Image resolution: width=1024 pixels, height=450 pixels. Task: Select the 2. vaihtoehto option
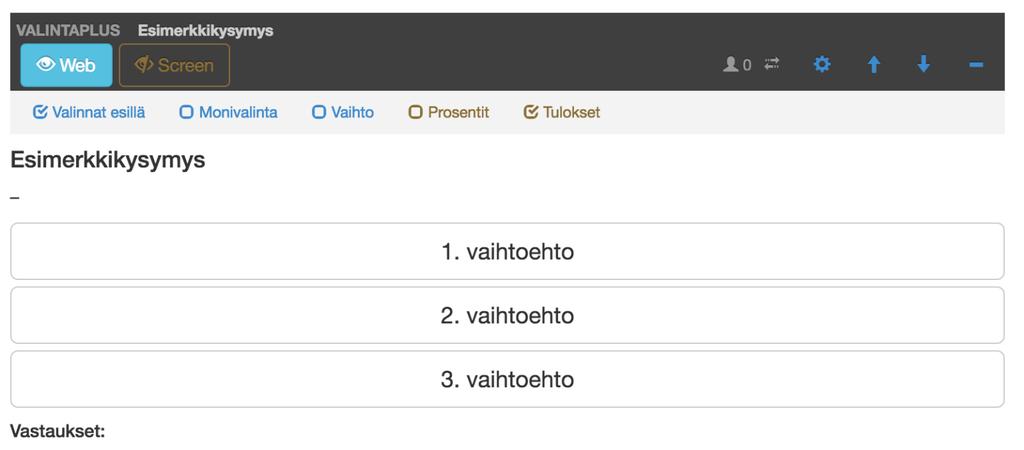[x=507, y=315]
